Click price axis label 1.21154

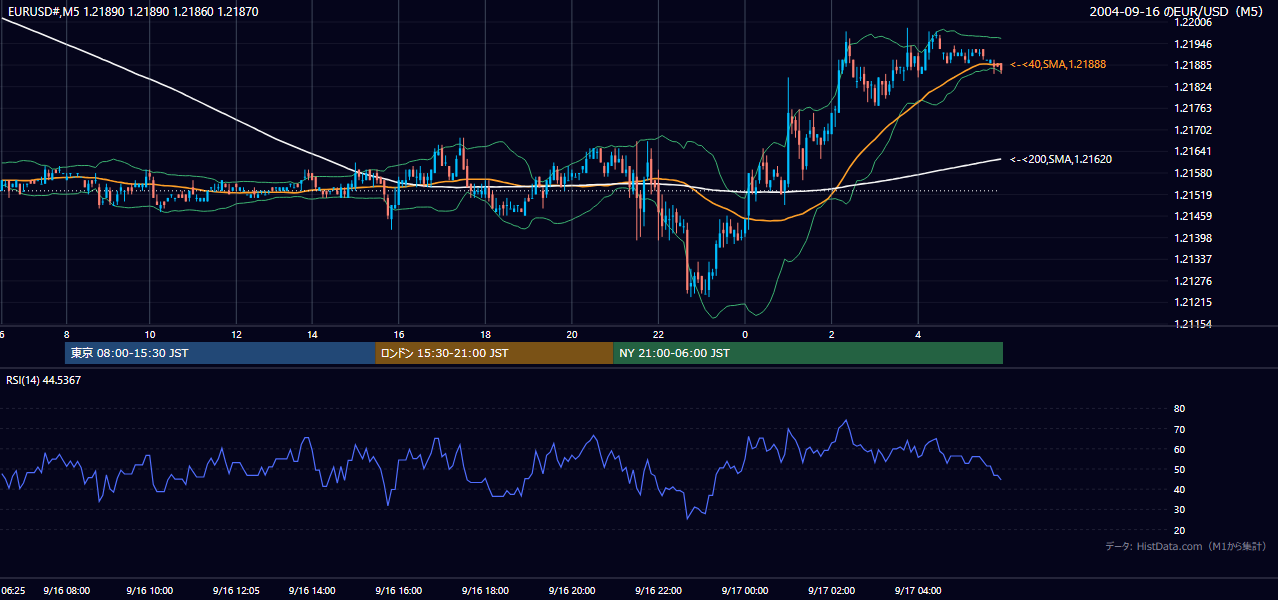point(1192,324)
